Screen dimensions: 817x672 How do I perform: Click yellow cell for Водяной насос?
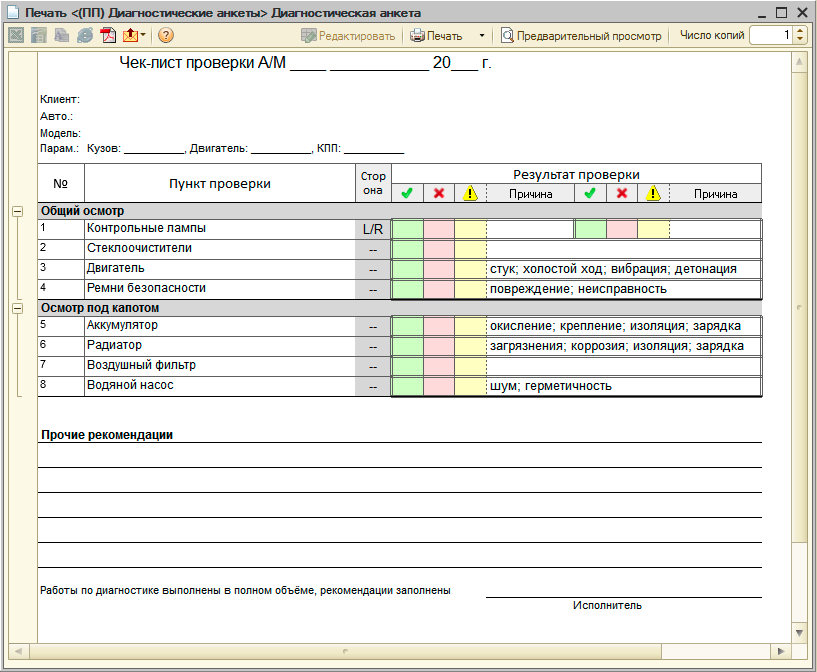(471, 387)
